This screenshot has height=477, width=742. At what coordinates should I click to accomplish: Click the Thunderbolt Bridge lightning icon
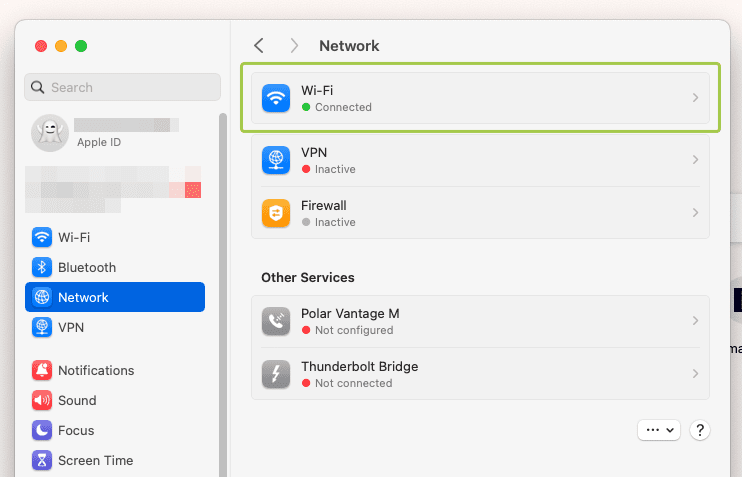pyautogui.click(x=276, y=374)
